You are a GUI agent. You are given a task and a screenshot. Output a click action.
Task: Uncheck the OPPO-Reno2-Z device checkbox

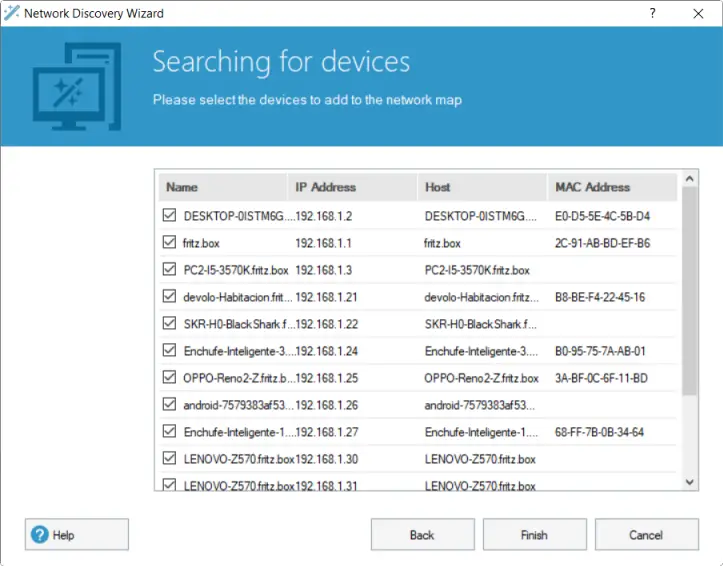tap(169, 378)
